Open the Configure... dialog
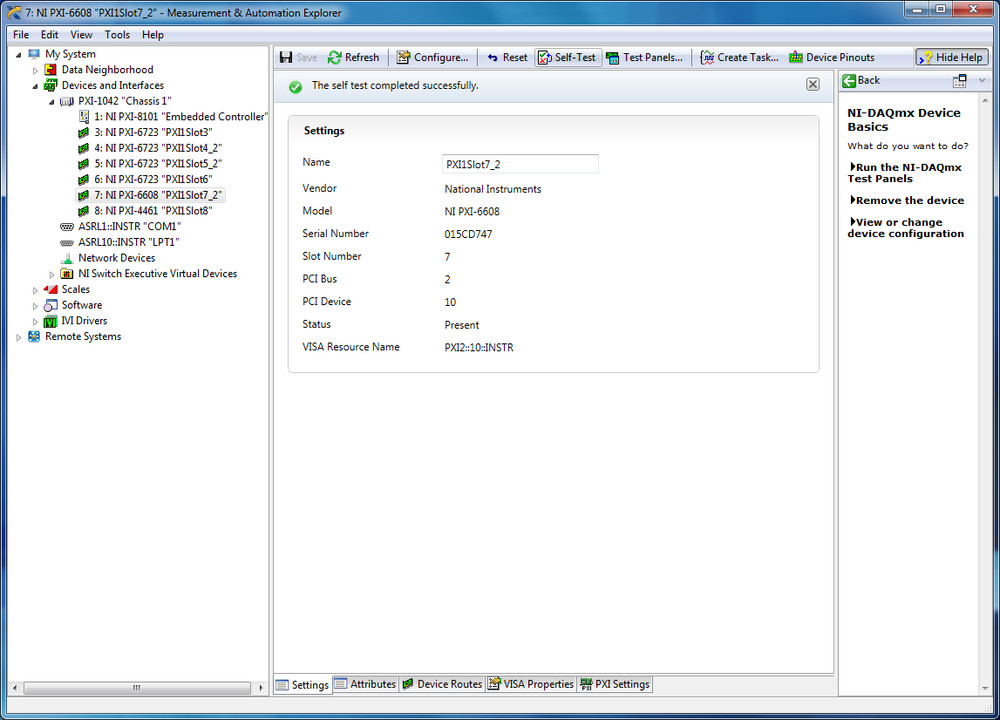 432,57
